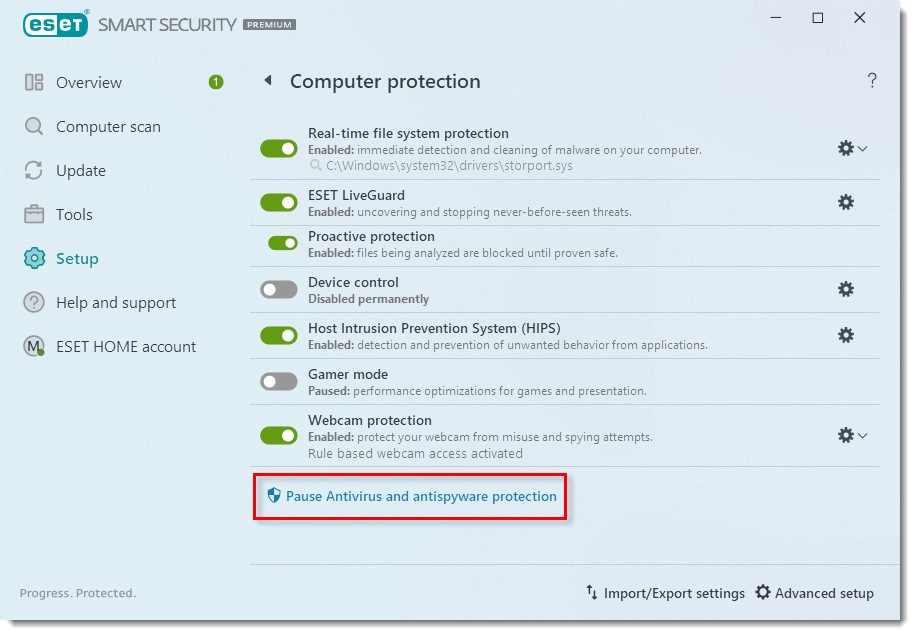This screenshot has width=915, height=635.
Task: Click the back arrow beside Computer protection
Action: point(267,81)
